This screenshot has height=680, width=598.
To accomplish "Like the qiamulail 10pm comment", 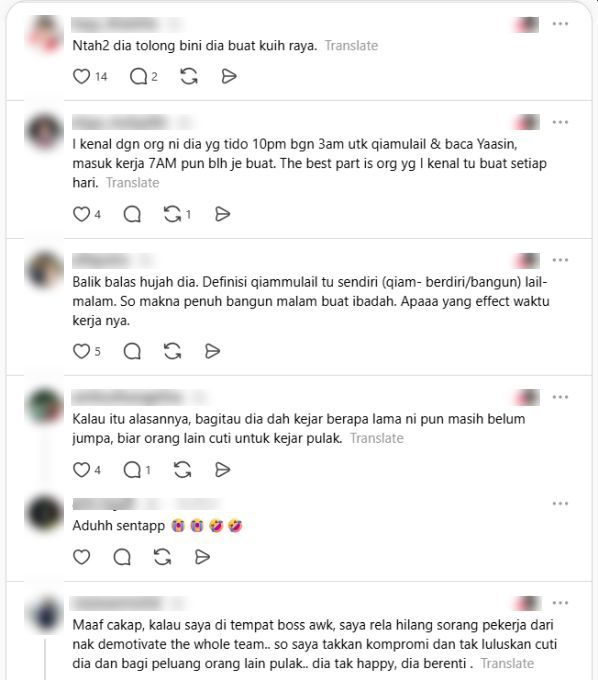I will coord(81,214).
